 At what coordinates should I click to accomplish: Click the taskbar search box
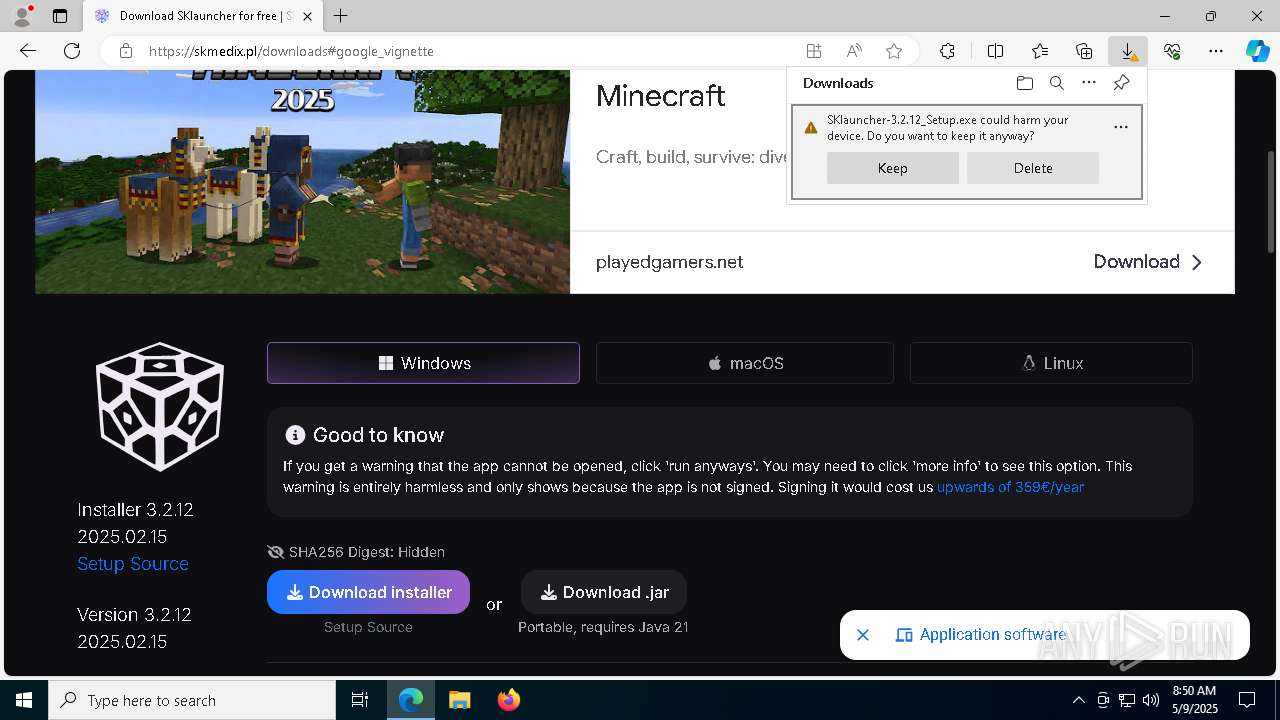pyautogui.click(x=192, y=700)
